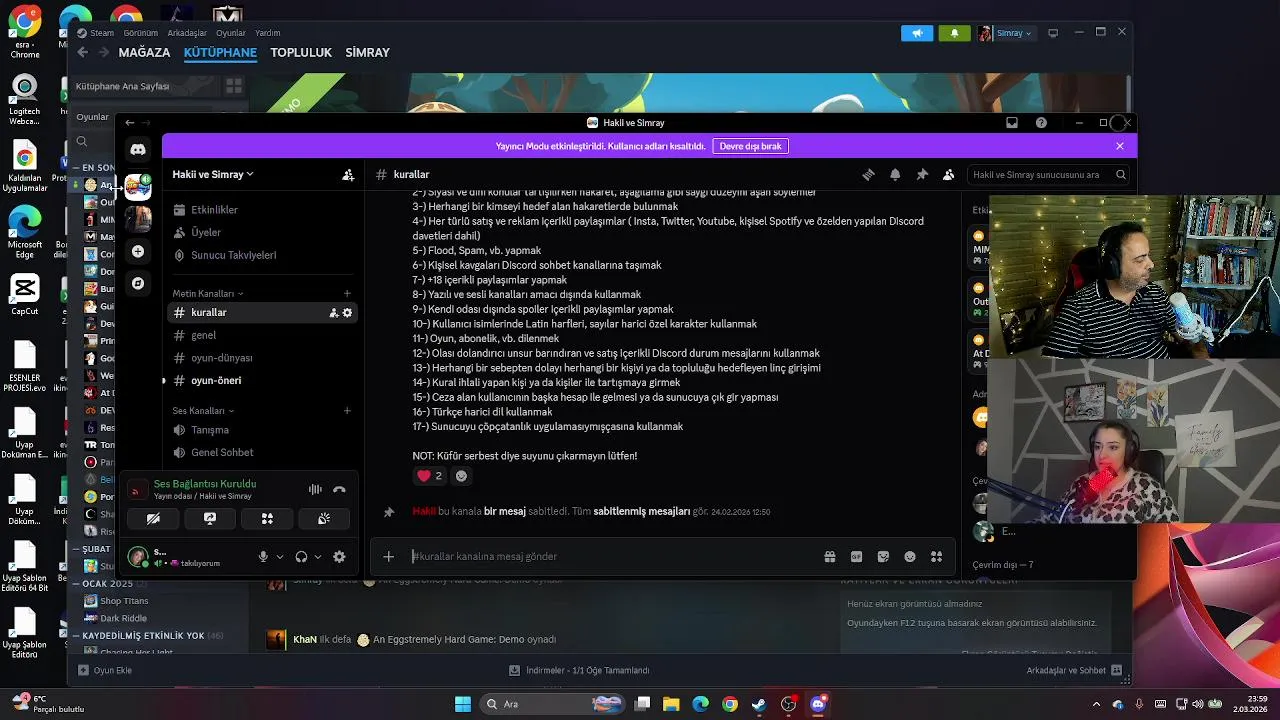Viewport: 1280px width, 720px height.
Task: Join the Genel Sohbet voice channel
Action: (x=260, y=453)
